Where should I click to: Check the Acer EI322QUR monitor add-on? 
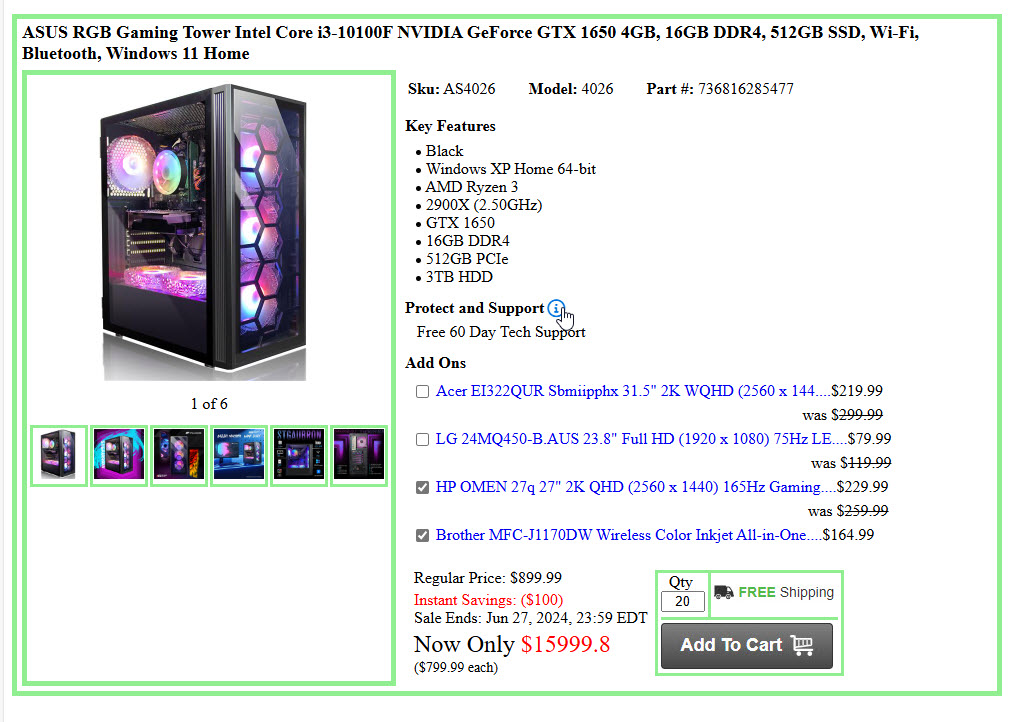point(423,391)
